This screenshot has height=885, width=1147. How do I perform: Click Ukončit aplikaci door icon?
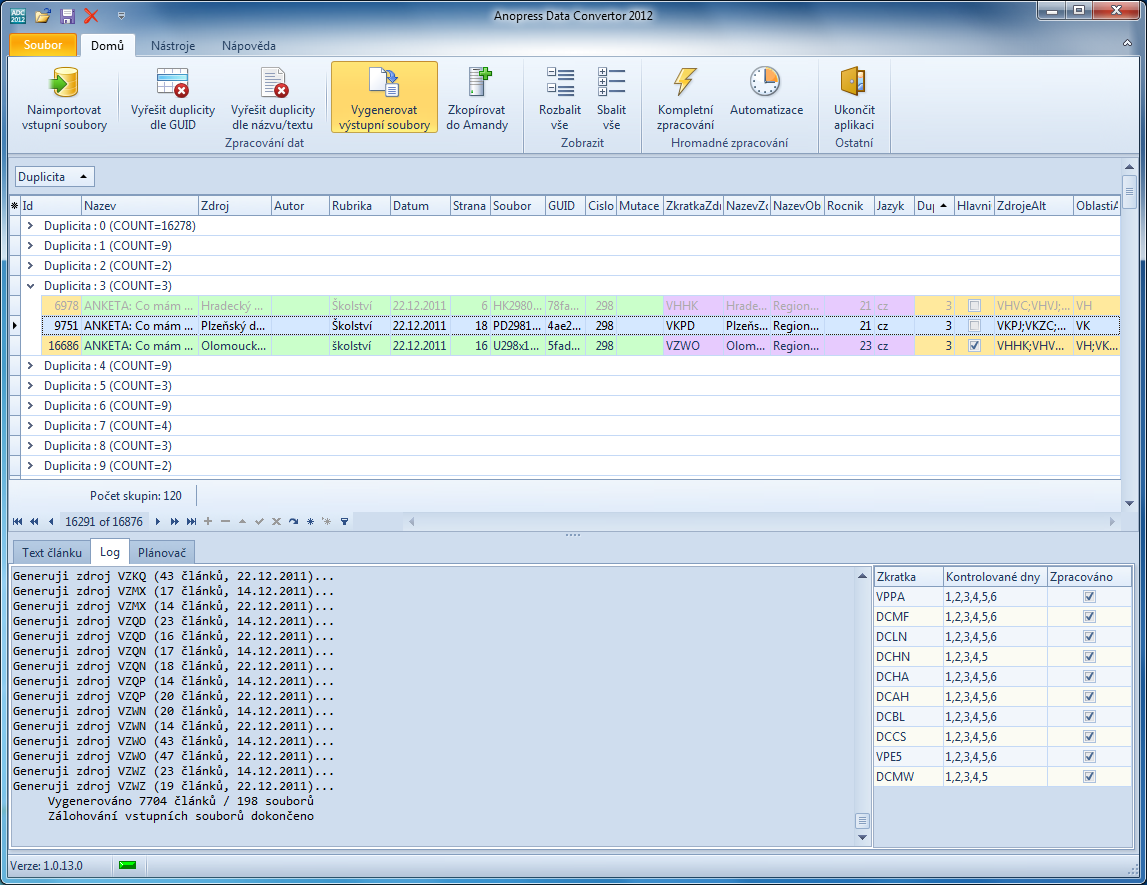[853, 82]
